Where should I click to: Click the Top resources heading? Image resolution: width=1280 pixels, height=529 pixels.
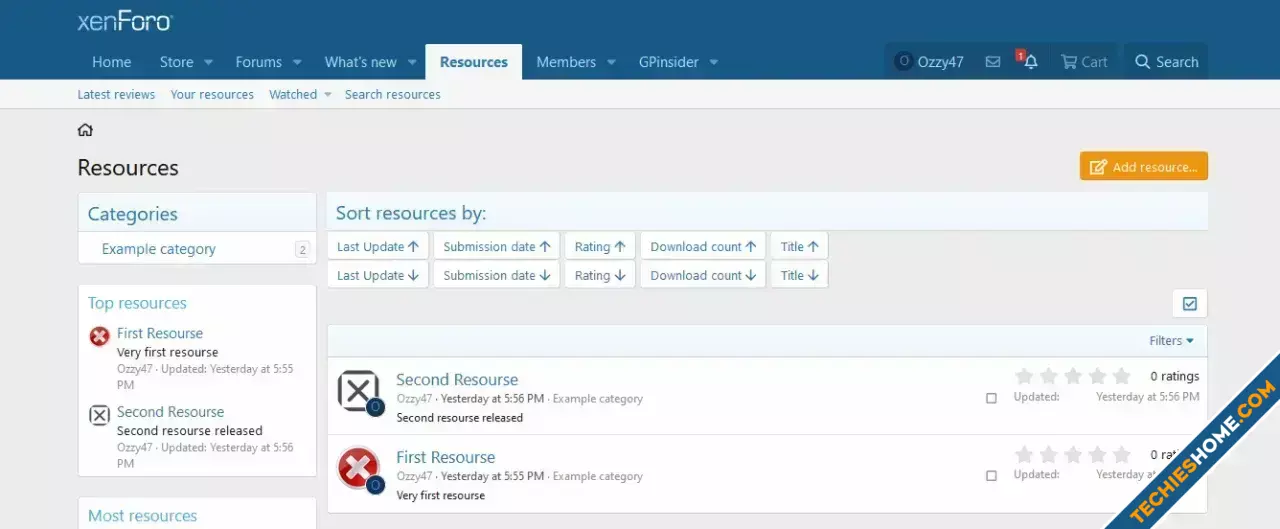pos(137,303)
